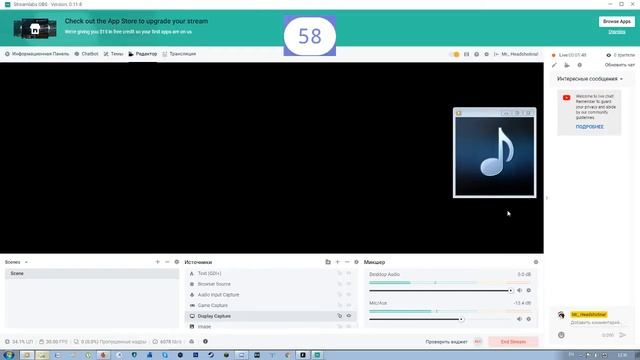Open the Темы tab

[113, 54]
